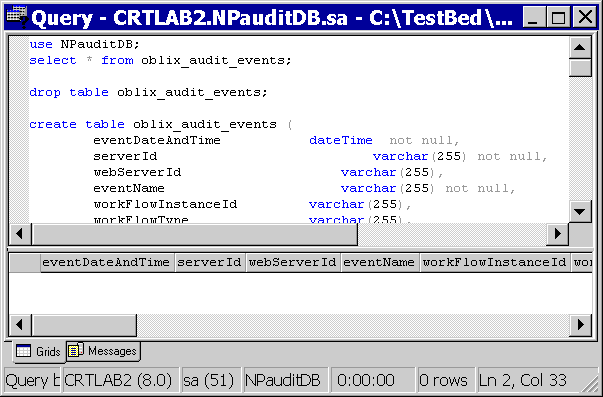Select the eventName column header
The width and height of the screenshot is (603, 397).
[380, 262]
